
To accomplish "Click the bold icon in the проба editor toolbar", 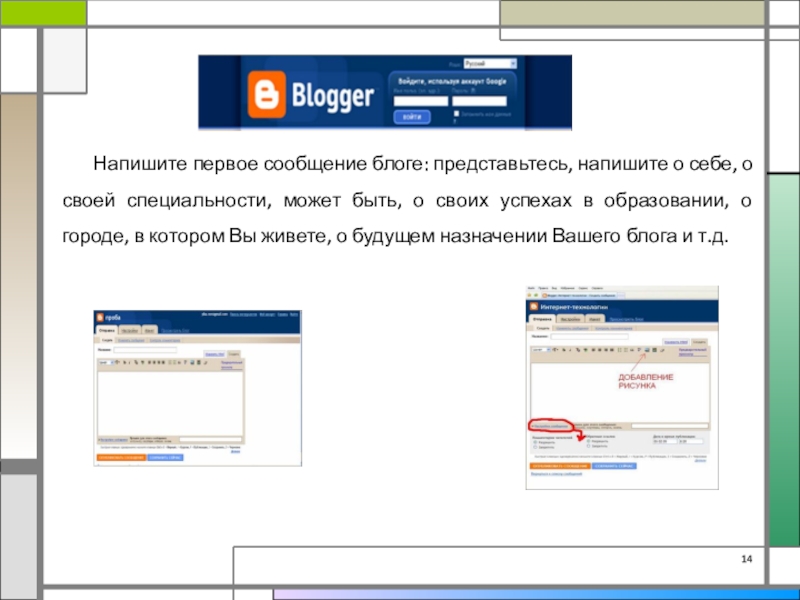I will click(x=124, y=362).
